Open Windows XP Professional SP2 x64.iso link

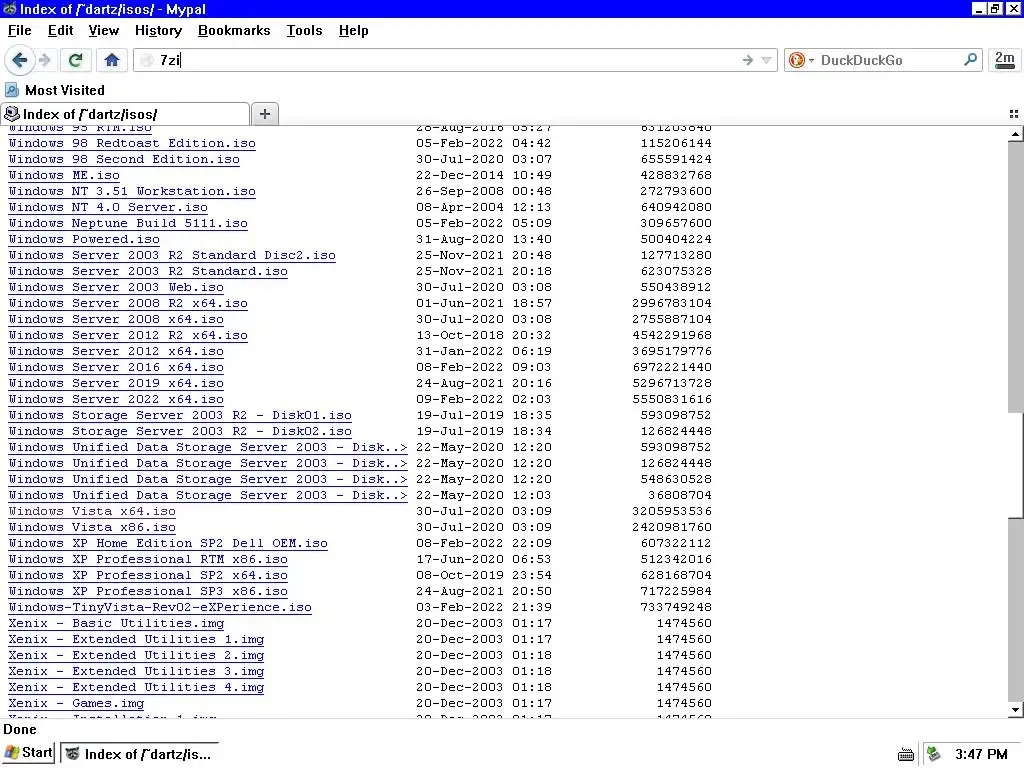[148, 575]
